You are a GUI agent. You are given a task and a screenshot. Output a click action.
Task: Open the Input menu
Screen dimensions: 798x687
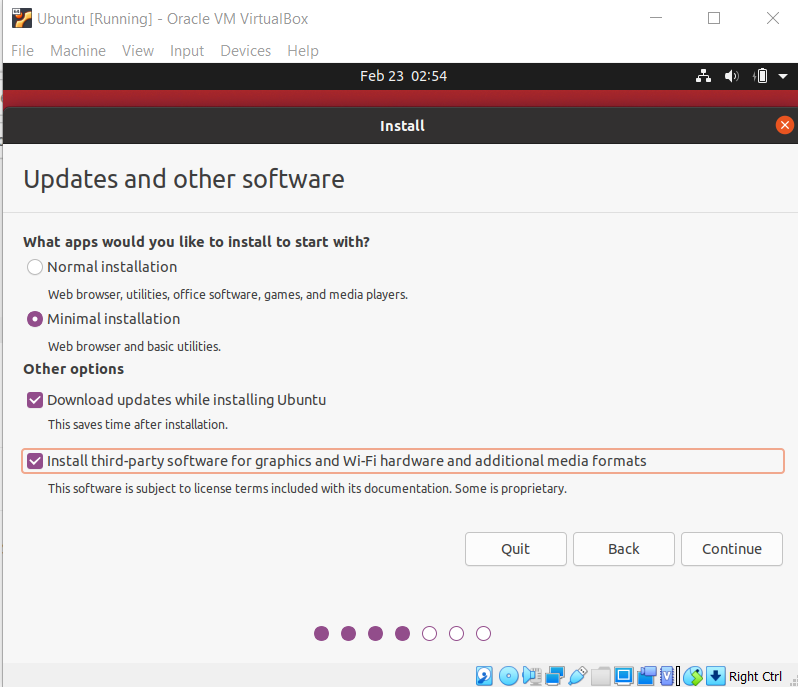tap(187, 51)
